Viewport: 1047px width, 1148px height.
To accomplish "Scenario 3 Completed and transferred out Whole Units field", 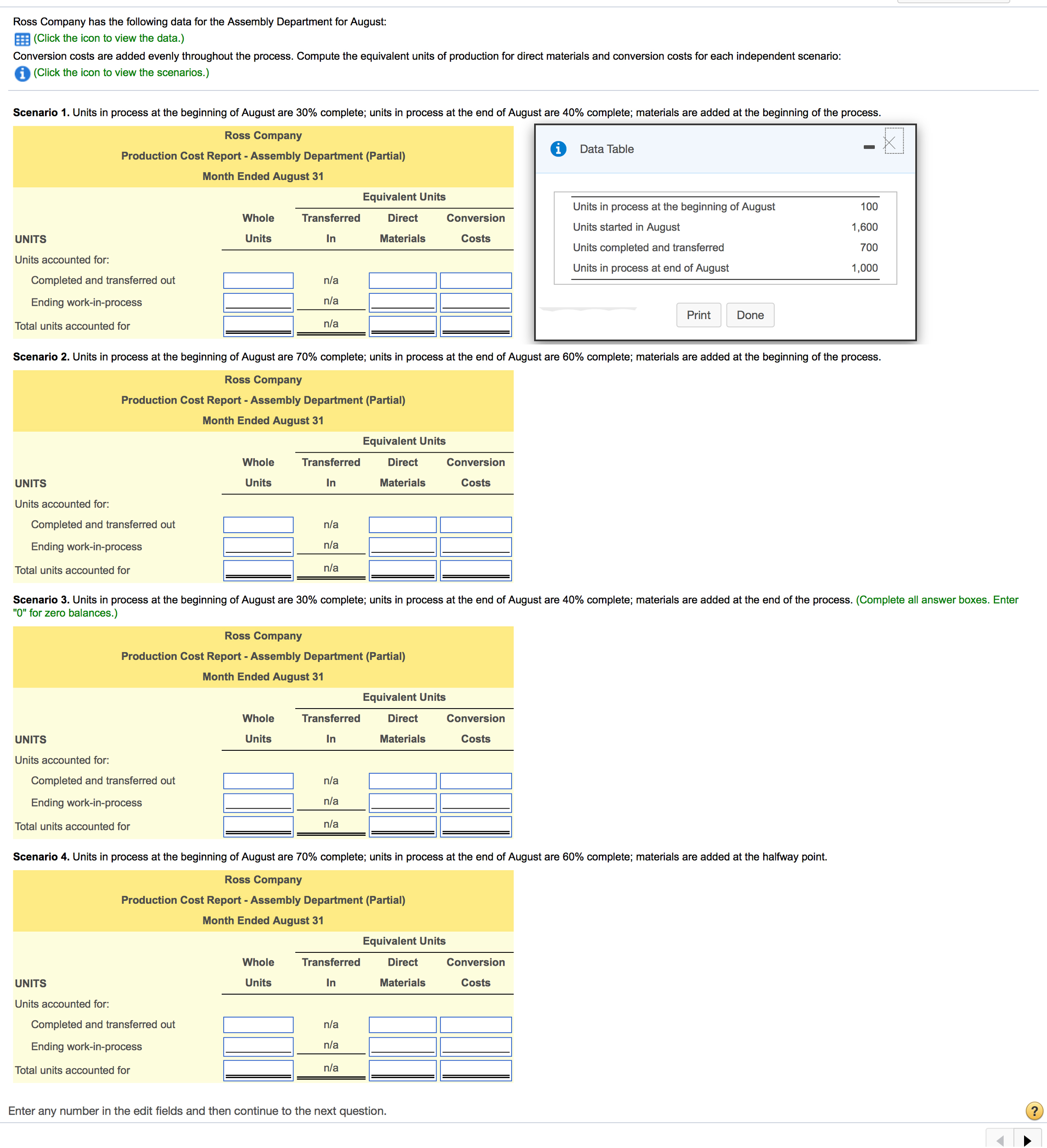I will [x=259, y=781].
